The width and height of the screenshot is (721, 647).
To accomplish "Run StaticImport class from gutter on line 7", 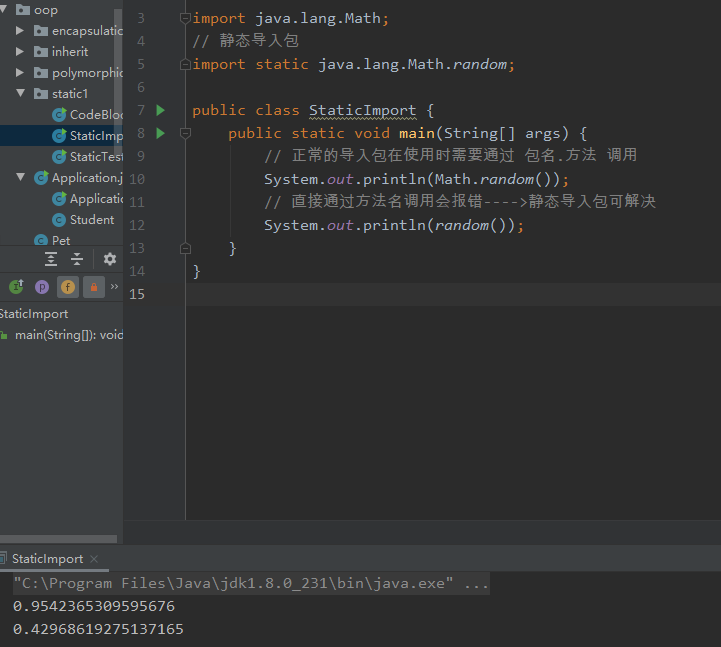I will click(160, 110).
